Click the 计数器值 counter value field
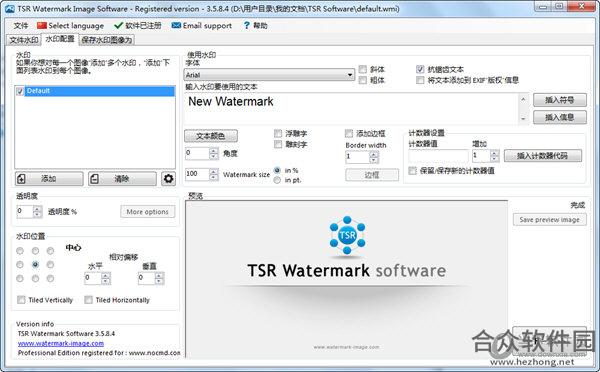The image size is (600, 372). click(x=438, y=156)
